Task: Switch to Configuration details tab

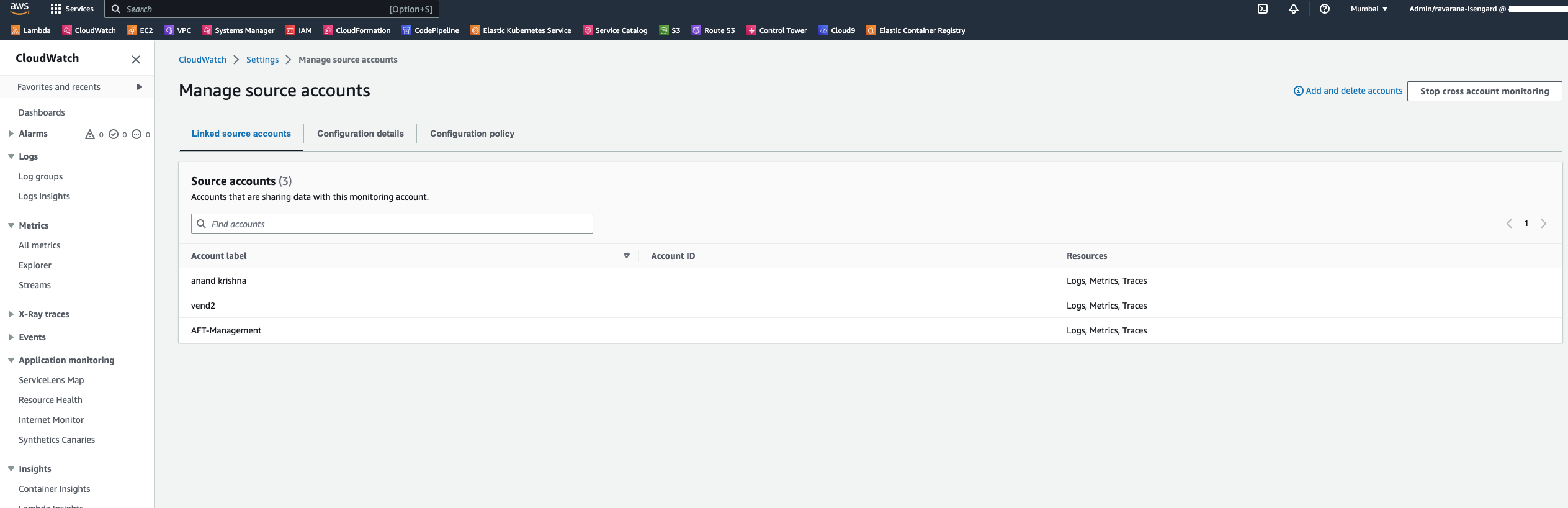Action: pyautogui.click(x=361, y=134)
